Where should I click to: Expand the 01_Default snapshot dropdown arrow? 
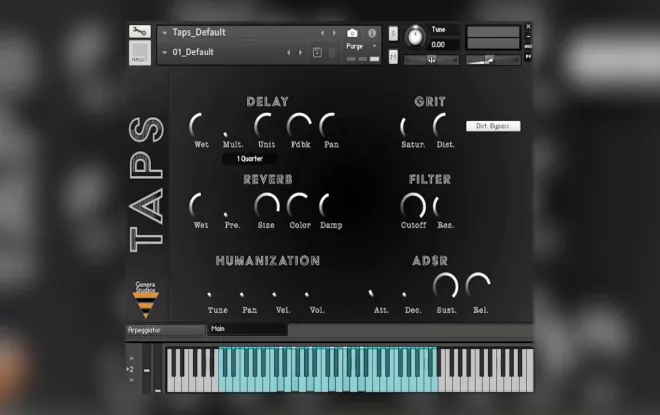pyautogui.click(x=165, y=53)
